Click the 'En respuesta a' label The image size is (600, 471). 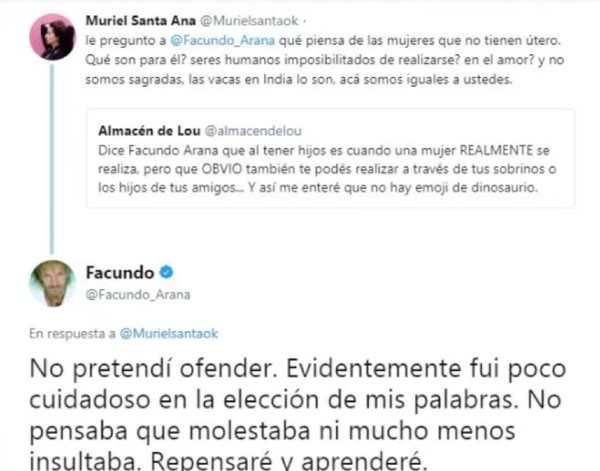click(72, 334)
